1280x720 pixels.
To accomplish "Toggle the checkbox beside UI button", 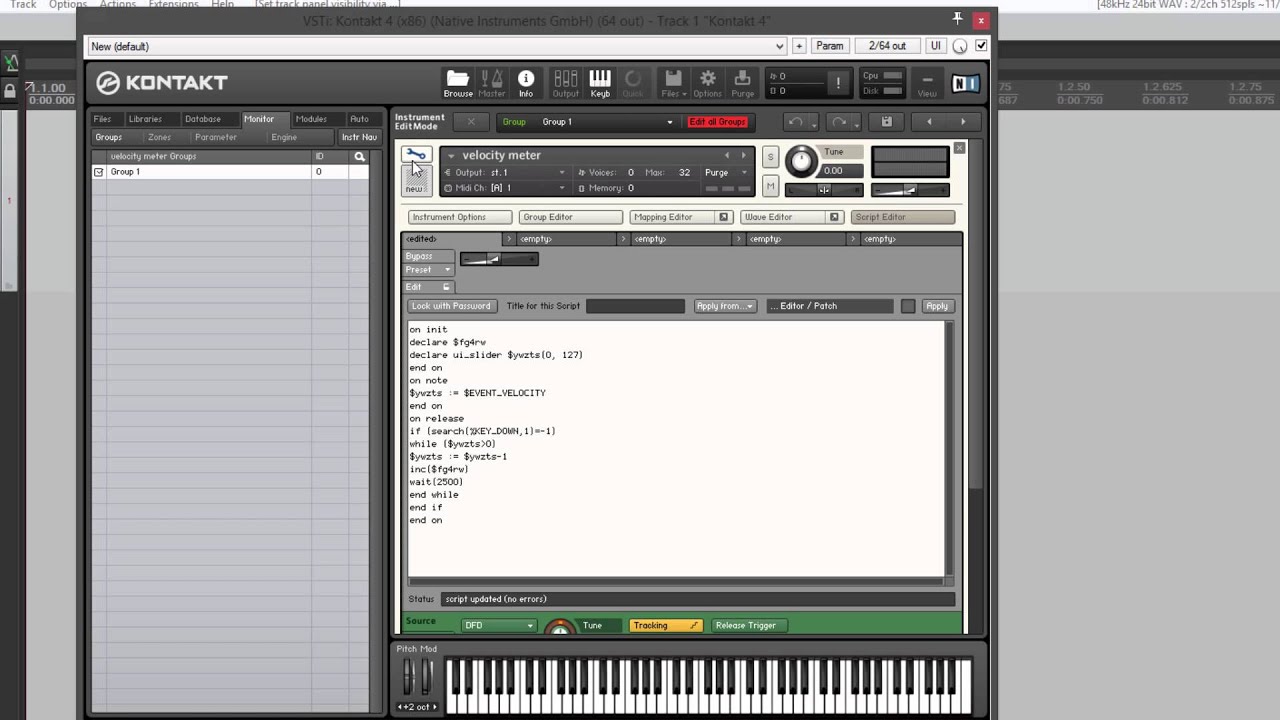I will point(981,46).
